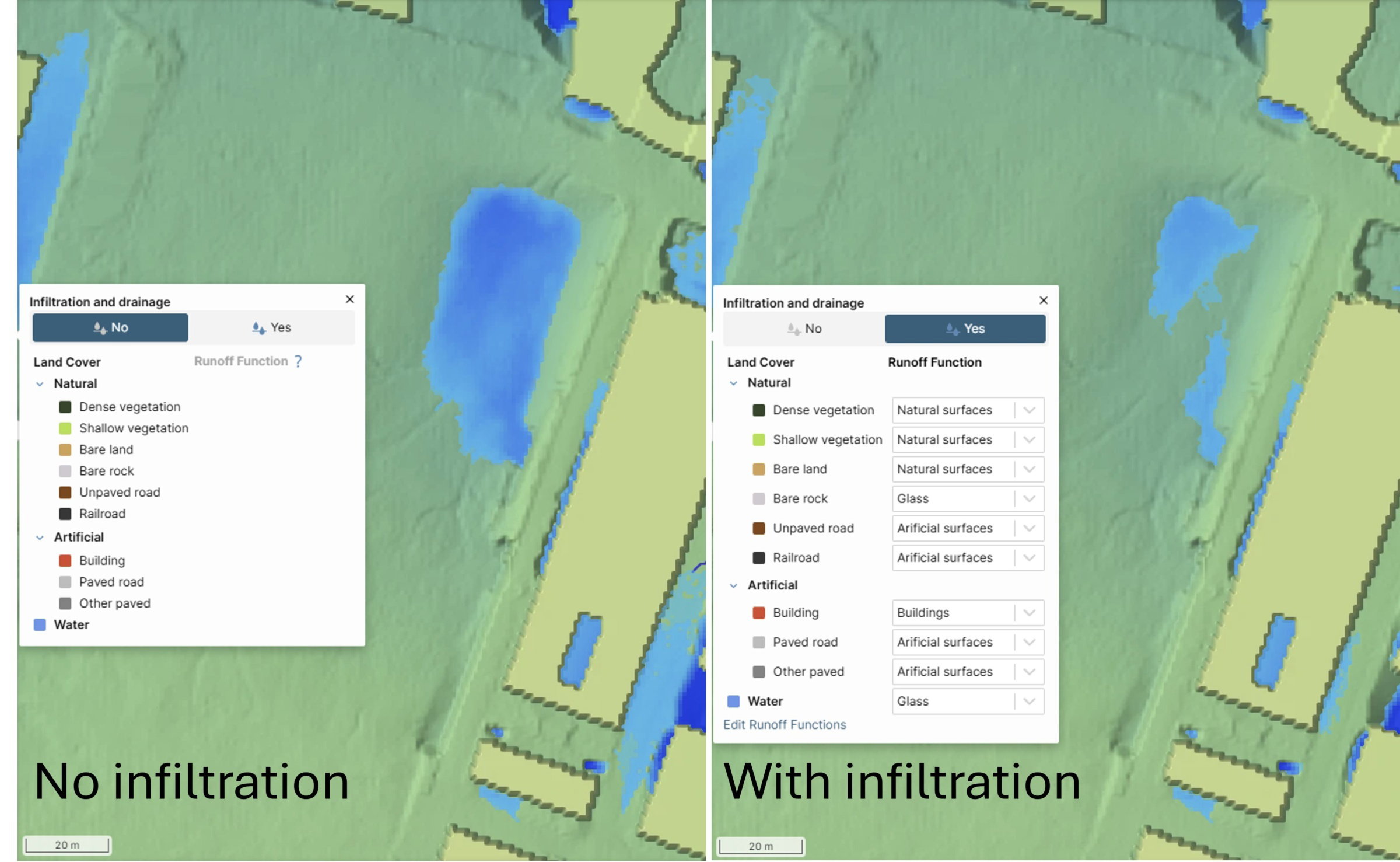Click the Runoff Function header in right panel

click(935, 362)
